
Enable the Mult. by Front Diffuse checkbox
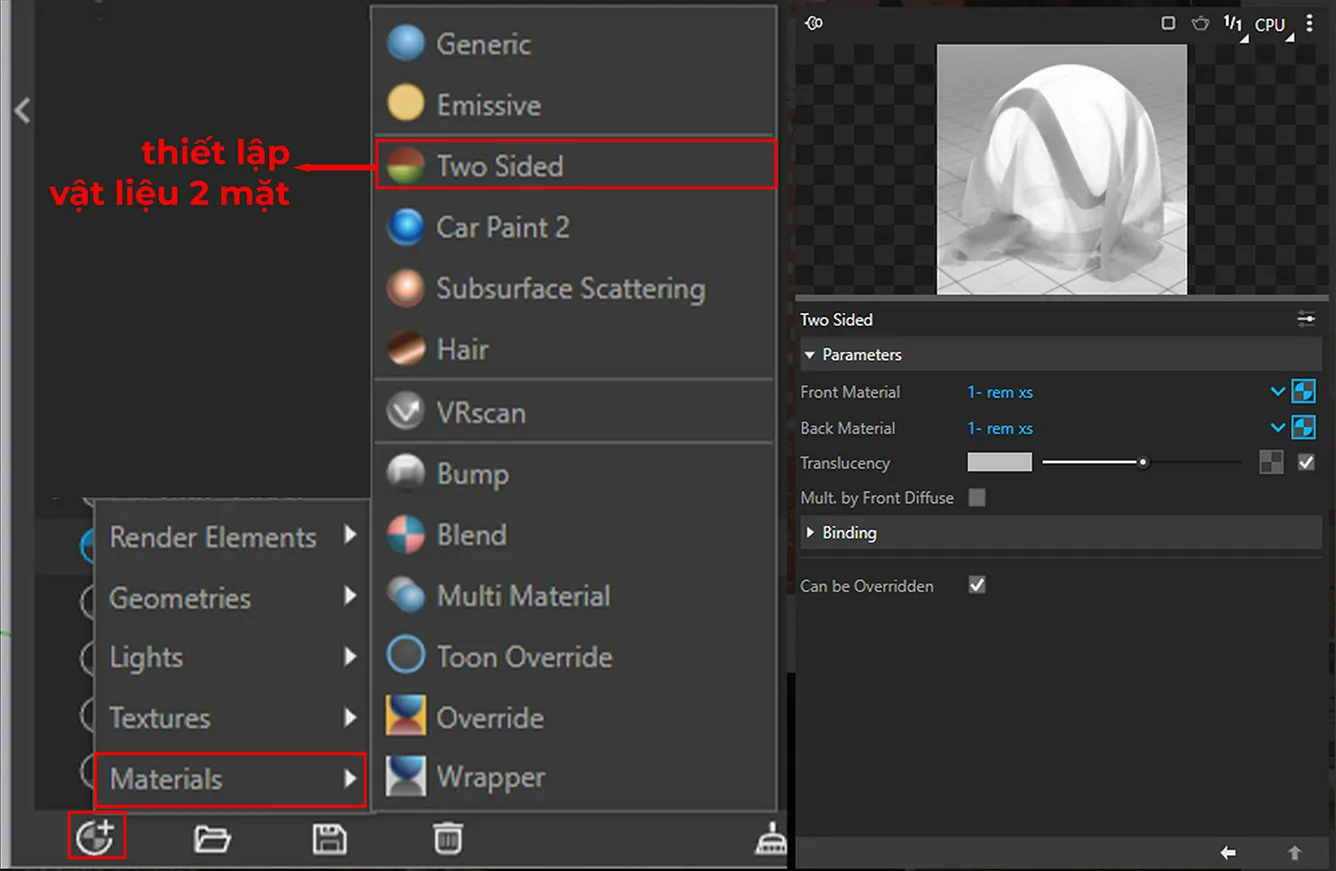click(x=977, y=497)
